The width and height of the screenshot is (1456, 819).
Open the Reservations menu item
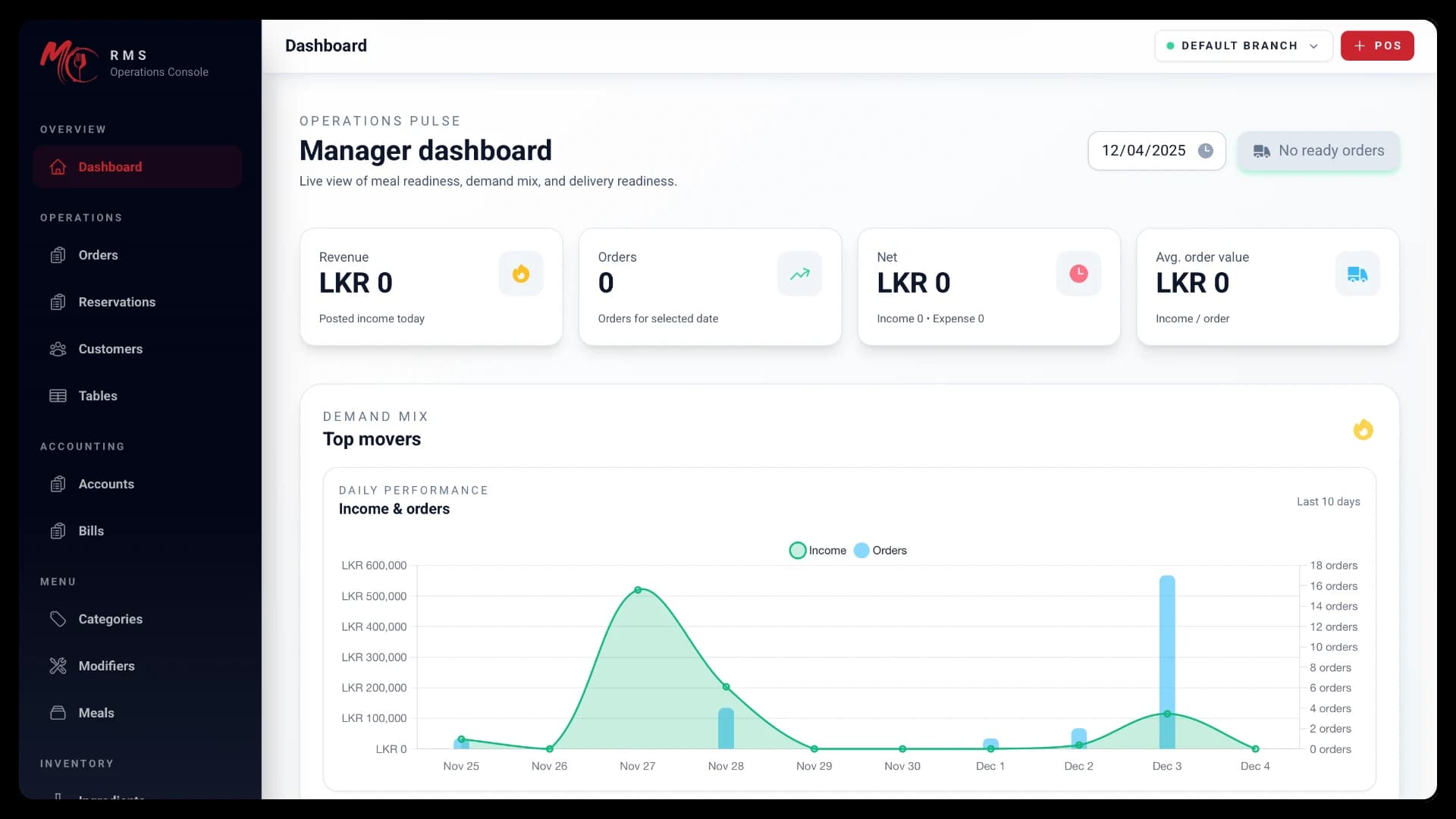click(117, 302)
